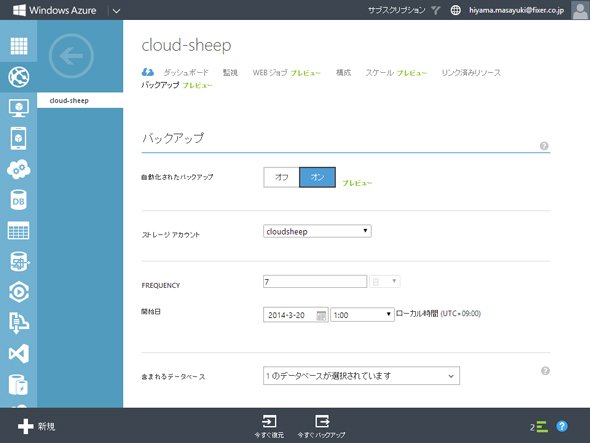Switch to the 監視 tab

230,72
